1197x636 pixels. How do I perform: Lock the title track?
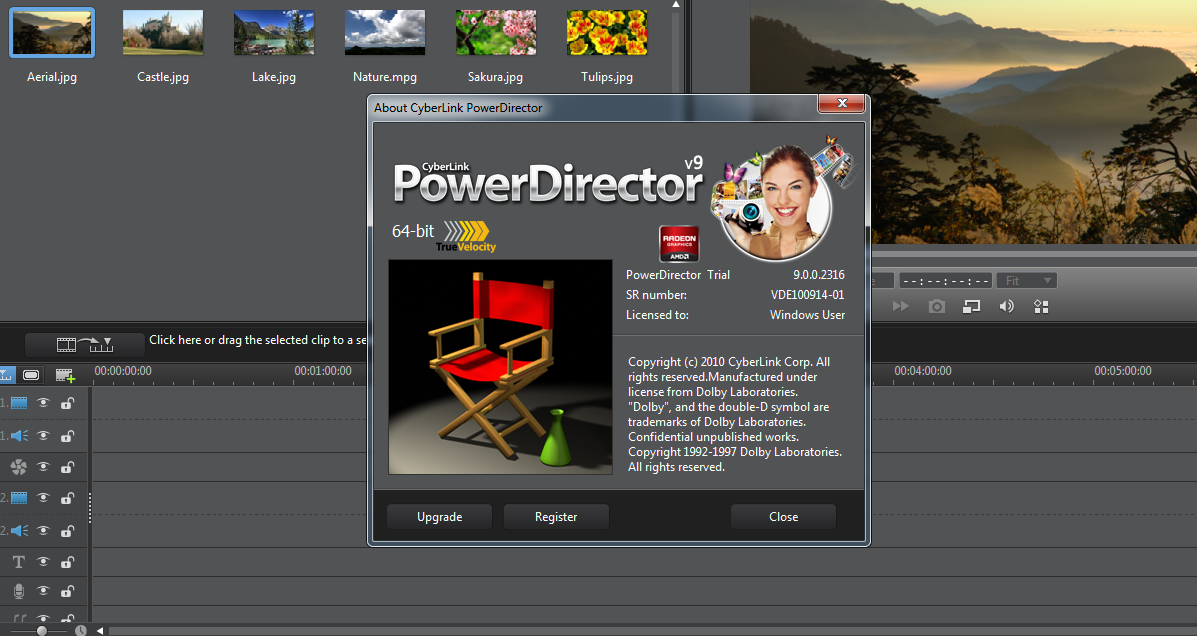pos(67,562)
